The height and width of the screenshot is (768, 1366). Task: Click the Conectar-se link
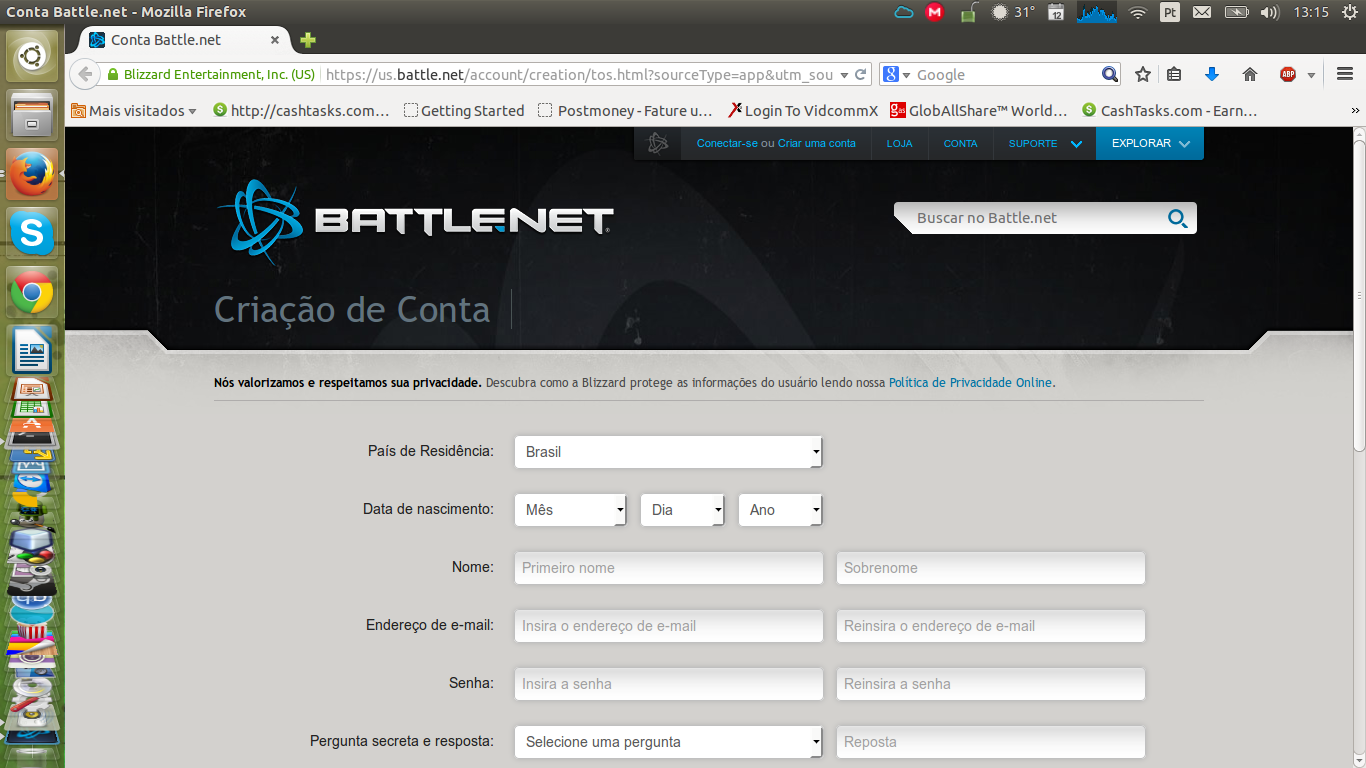(x=727, y=143)
